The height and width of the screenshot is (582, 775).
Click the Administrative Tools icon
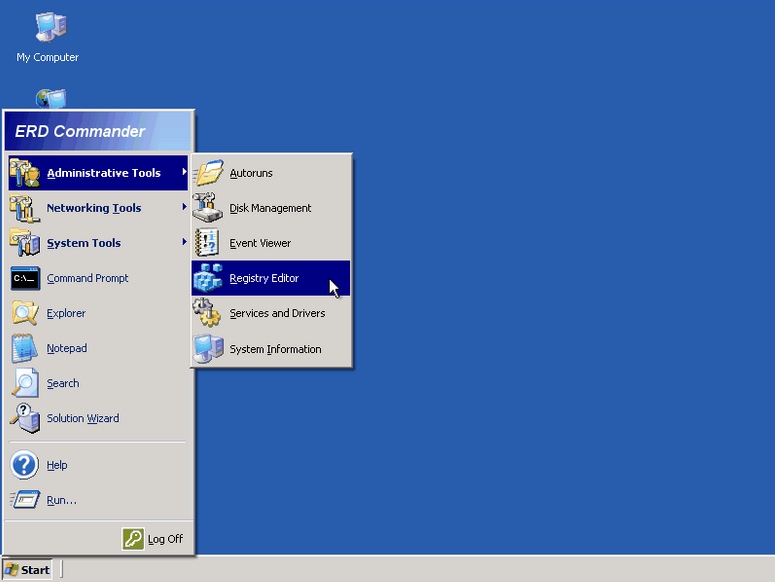coord(25,173)
